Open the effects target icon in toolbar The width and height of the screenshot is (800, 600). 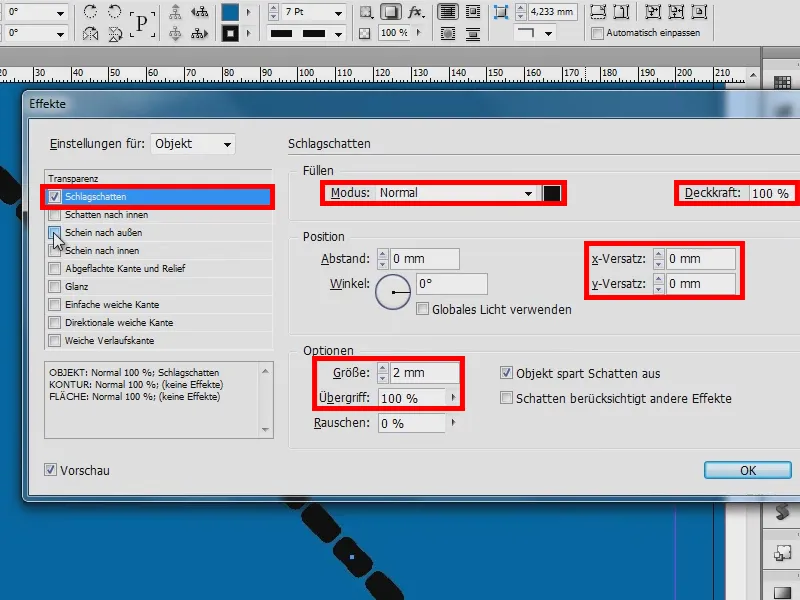pos(366,12)
